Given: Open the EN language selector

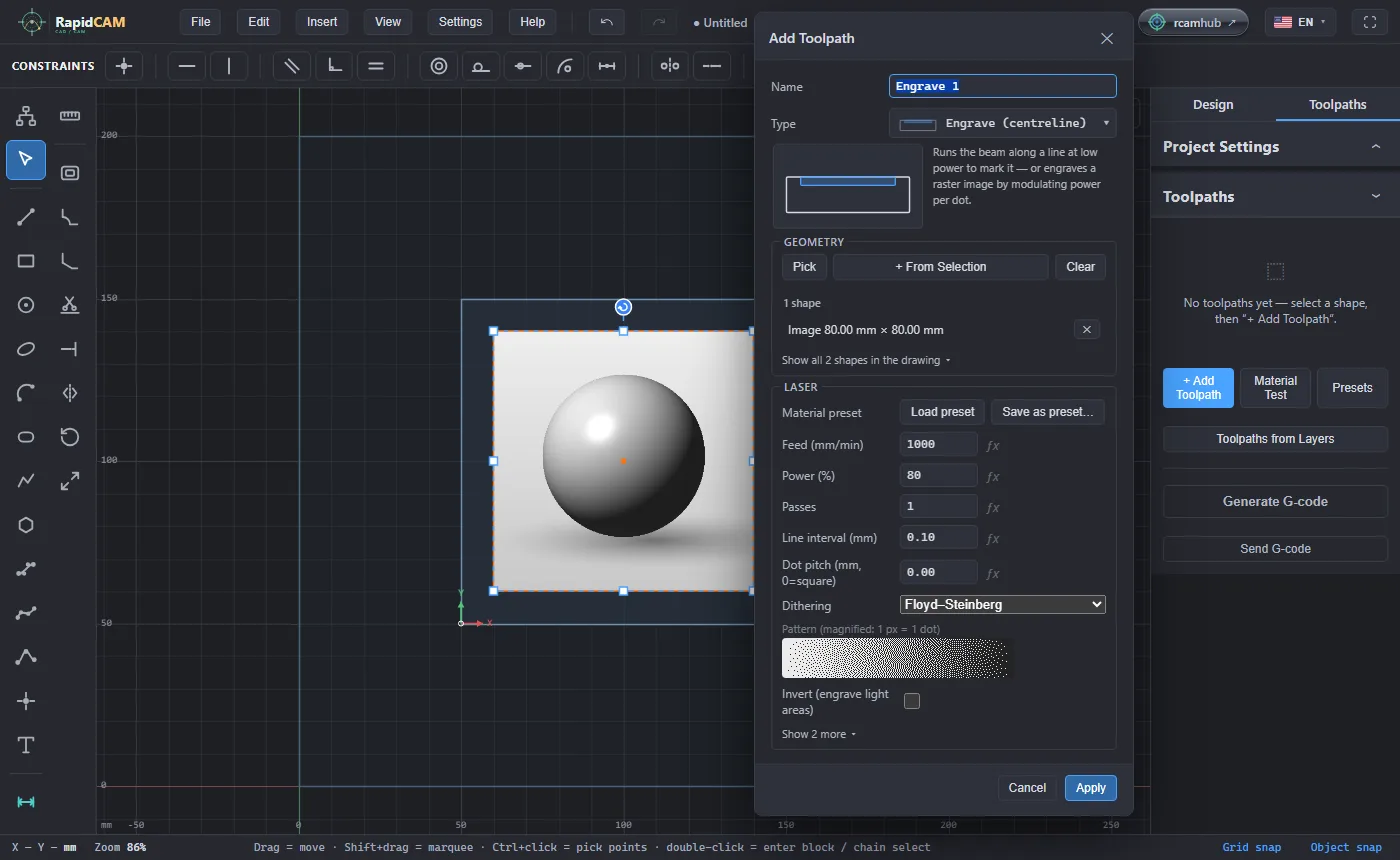Looking at the screenshot, I should (x=1300, y=22).
